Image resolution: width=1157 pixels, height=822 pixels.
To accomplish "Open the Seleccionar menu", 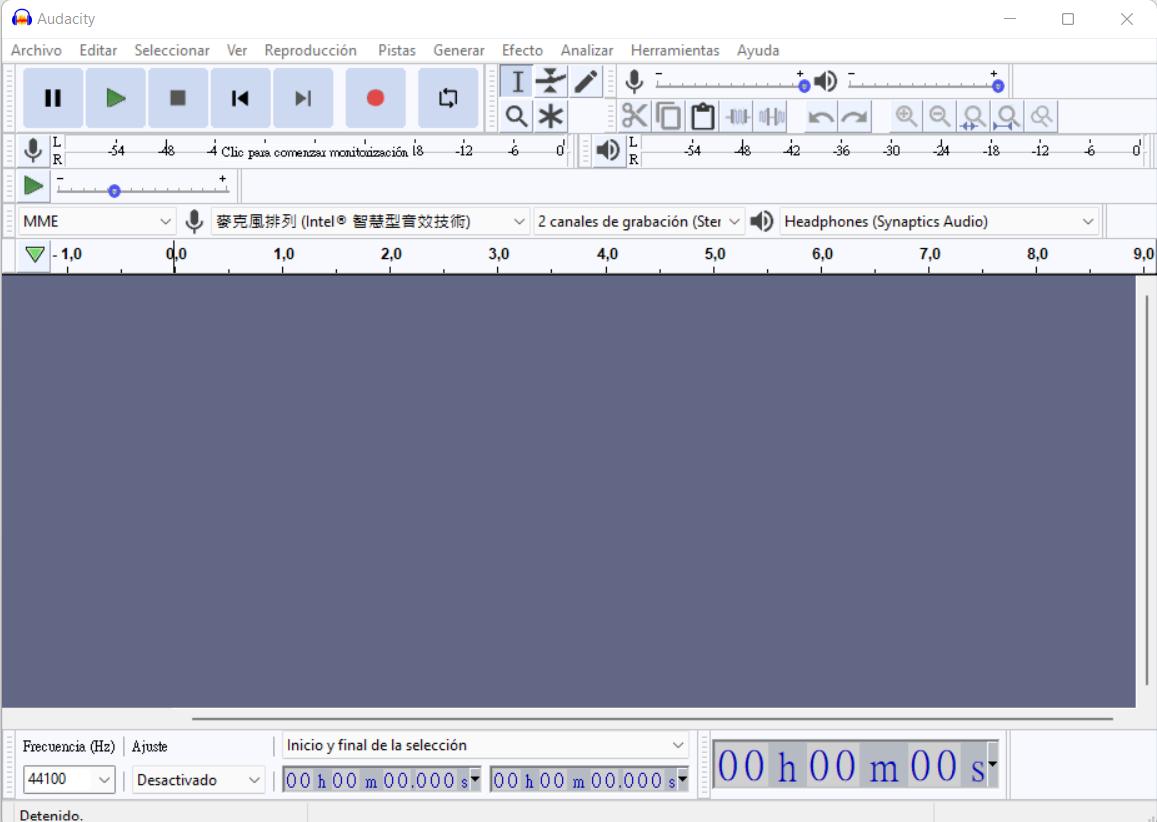I will pos(171,50).
